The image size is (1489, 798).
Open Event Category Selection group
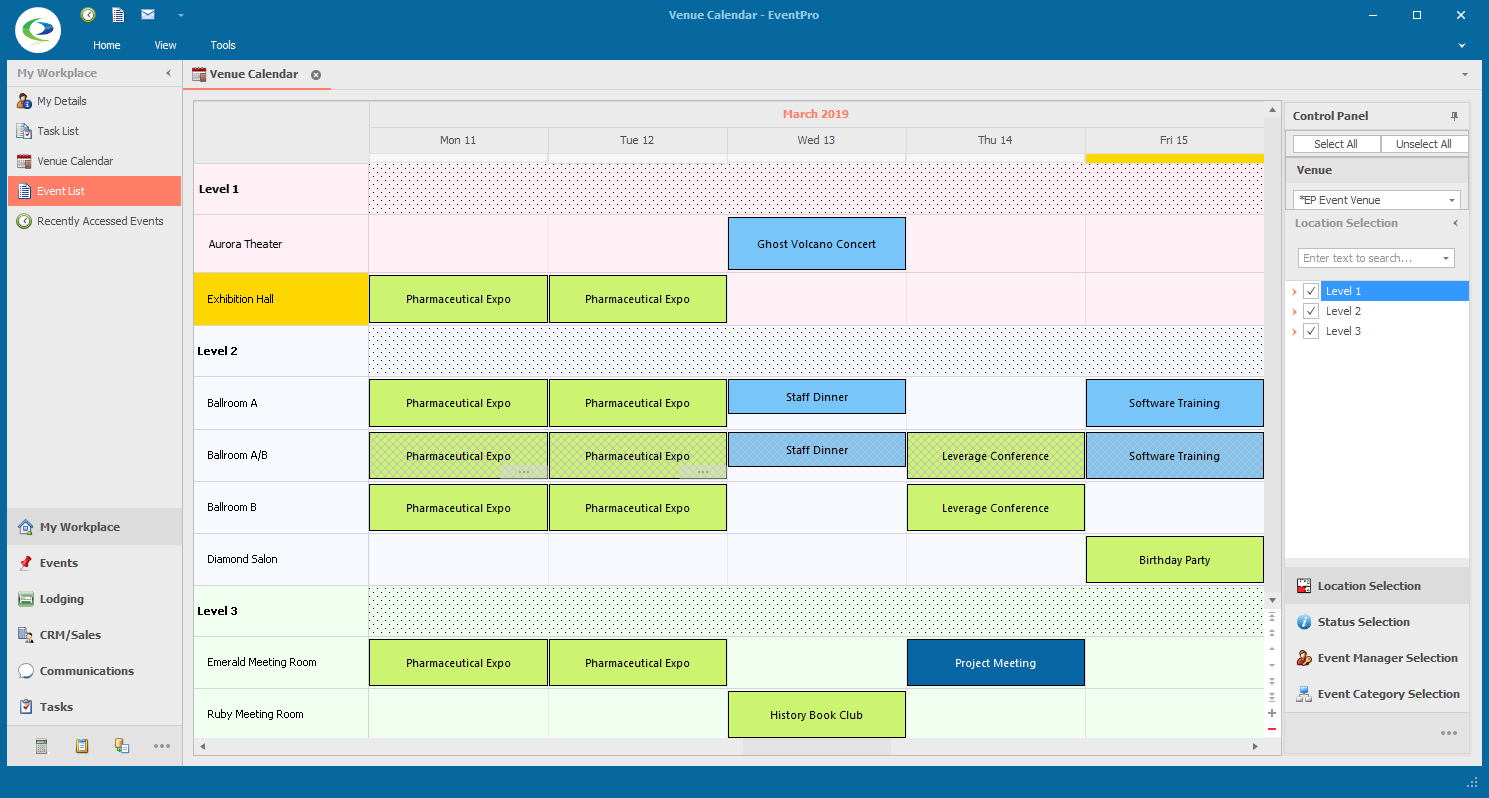[x=1377, y=694]
